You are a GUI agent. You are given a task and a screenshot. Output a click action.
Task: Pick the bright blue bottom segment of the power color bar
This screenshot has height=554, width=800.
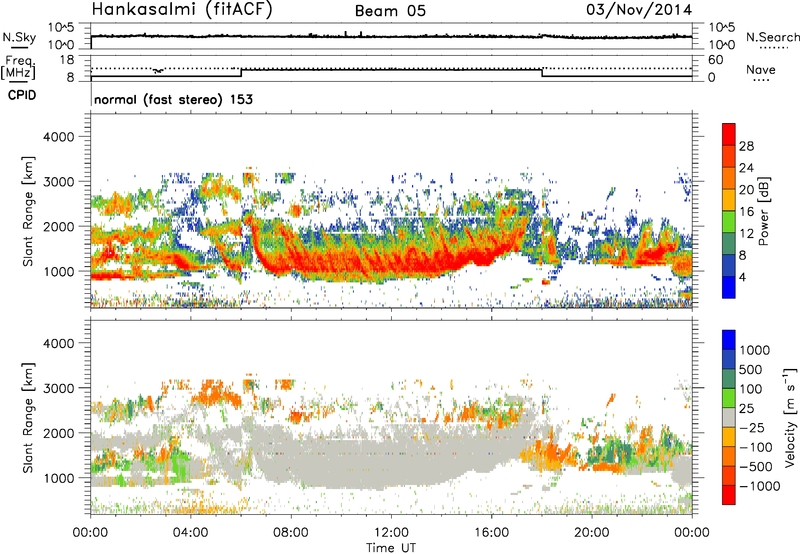tap(729, 288)
